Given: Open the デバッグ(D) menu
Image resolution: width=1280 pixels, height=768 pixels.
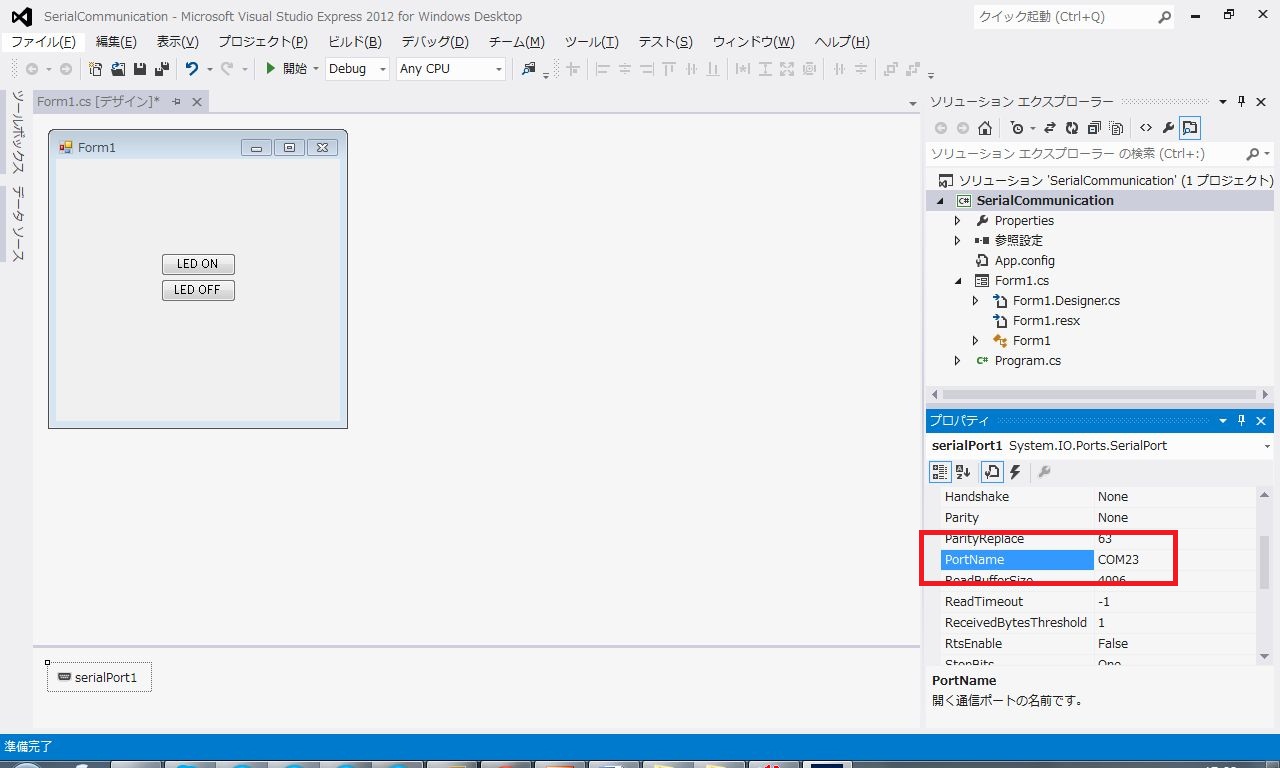Looking at the screenshot, I should click(435, 42).
